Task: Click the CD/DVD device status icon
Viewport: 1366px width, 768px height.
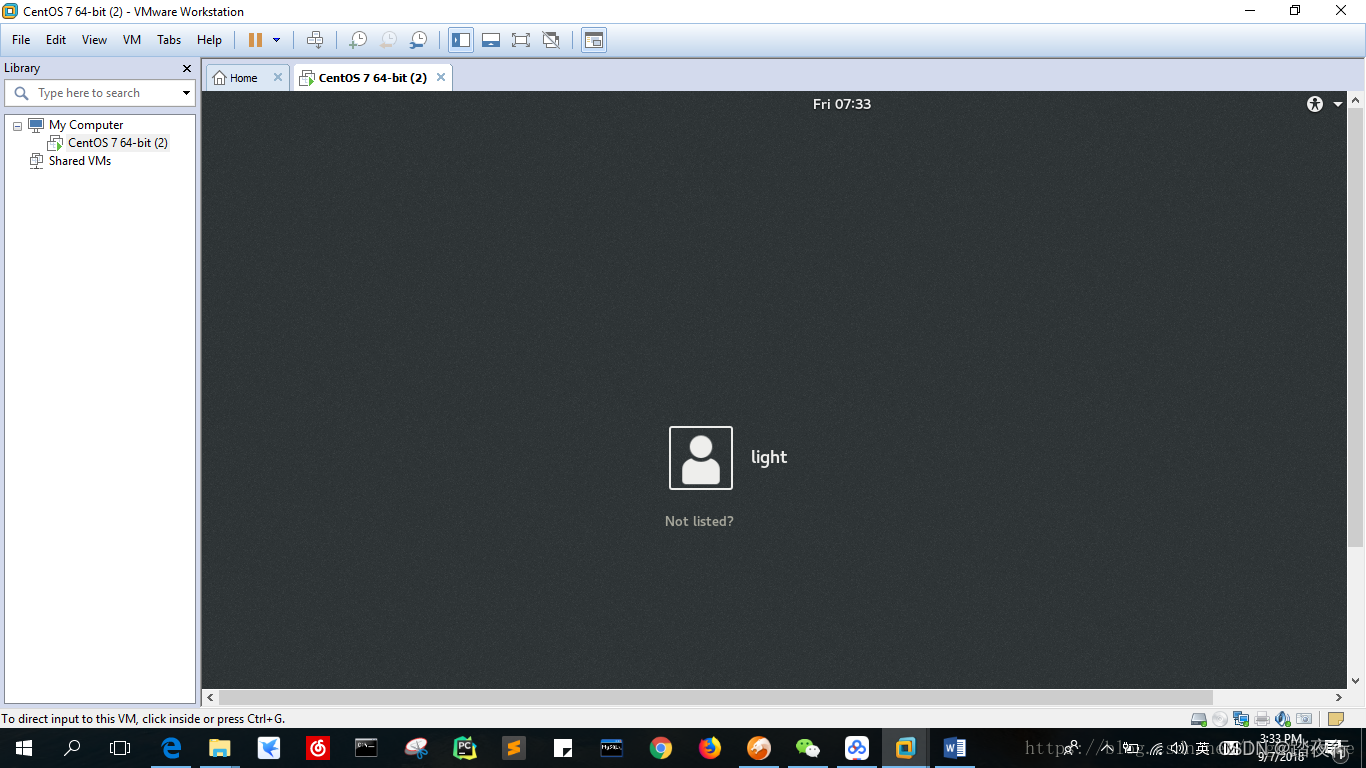Action: pyautogui.click(x=1220, y=719)
